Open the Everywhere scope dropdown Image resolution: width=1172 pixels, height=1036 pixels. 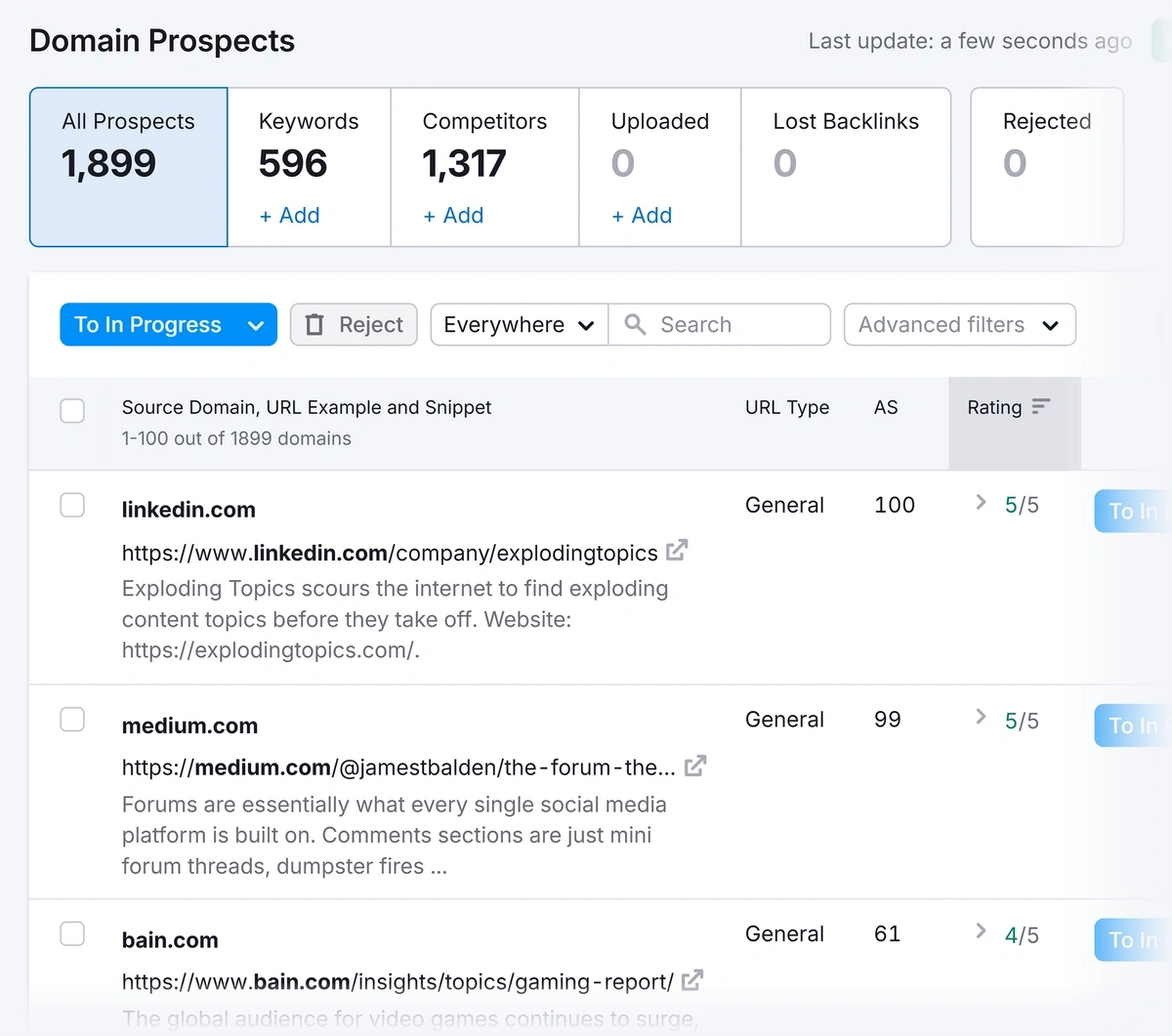pos(520,324)
